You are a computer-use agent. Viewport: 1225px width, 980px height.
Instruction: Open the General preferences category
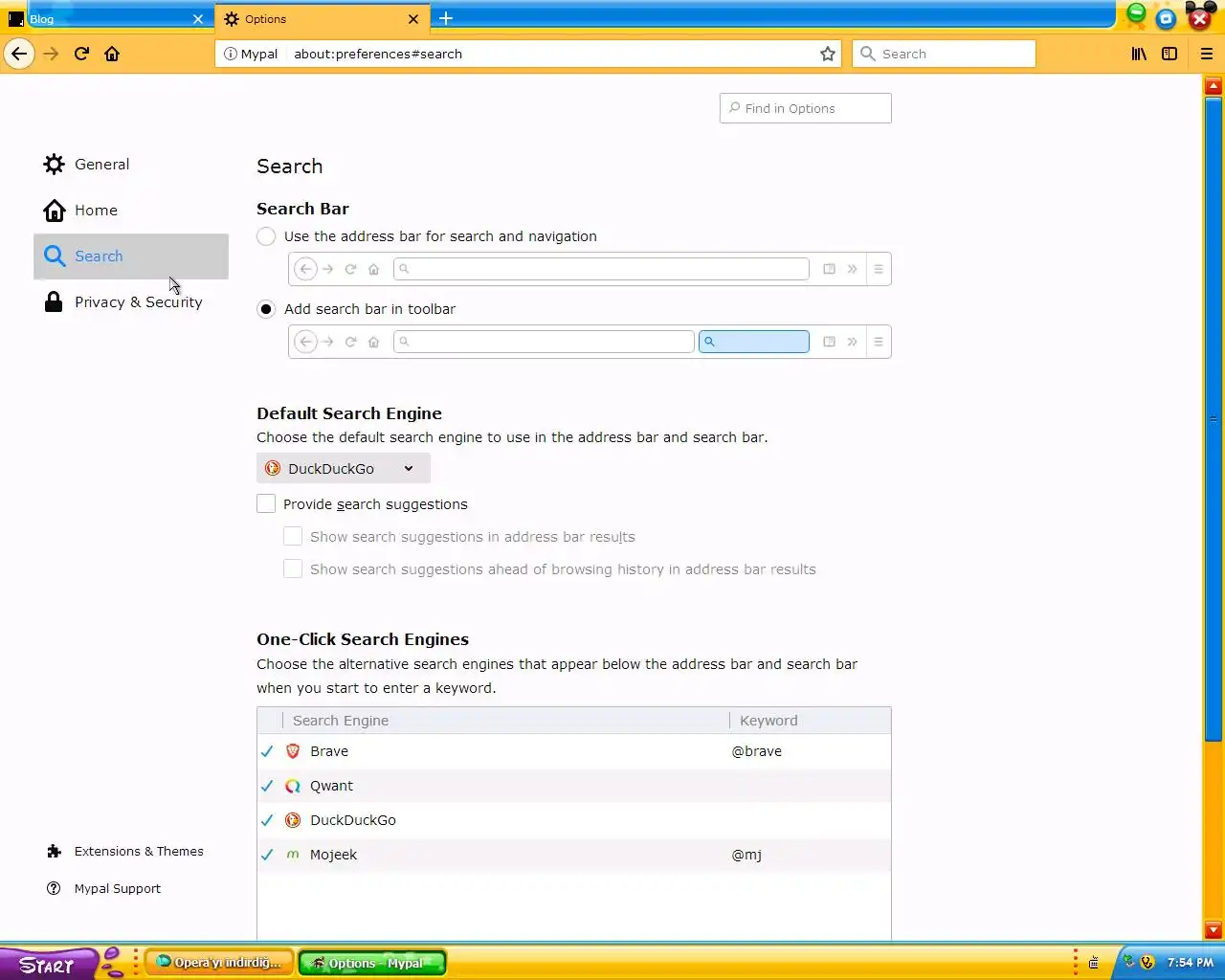pyautogui.click(x=131, y=164)
